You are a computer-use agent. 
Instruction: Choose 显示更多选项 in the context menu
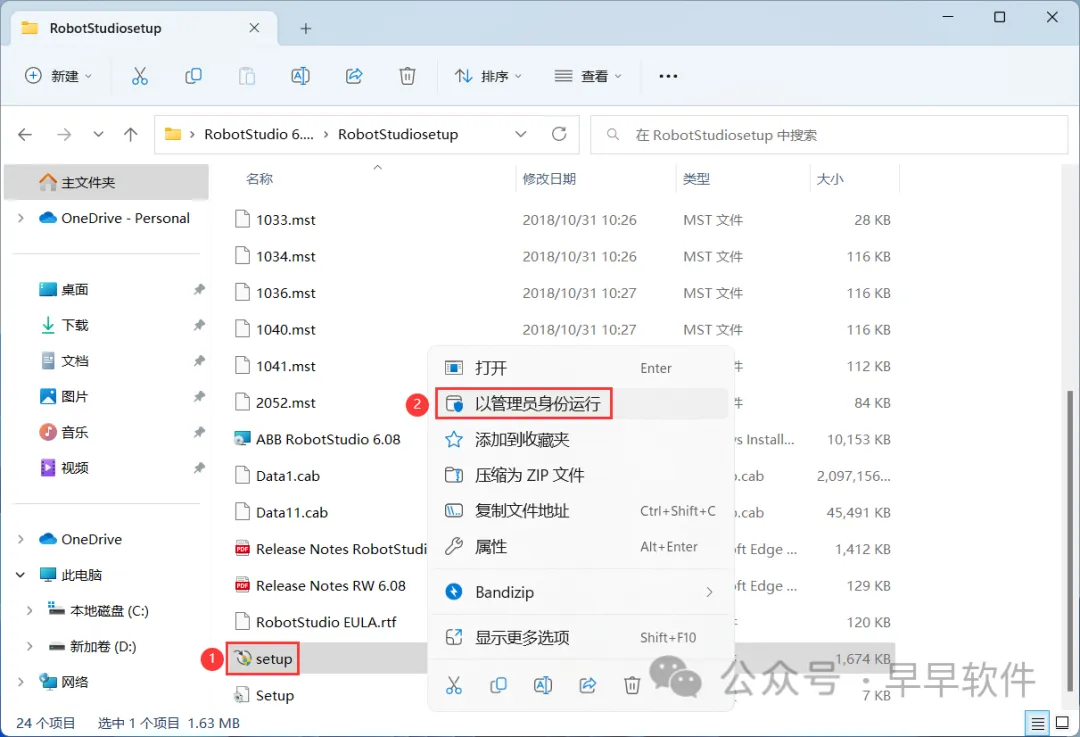pyautogui.click(x=581, y=638)
